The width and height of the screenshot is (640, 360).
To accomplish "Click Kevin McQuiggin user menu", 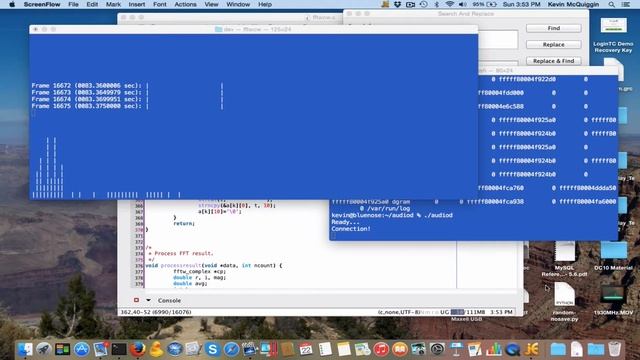I will 573,4.
